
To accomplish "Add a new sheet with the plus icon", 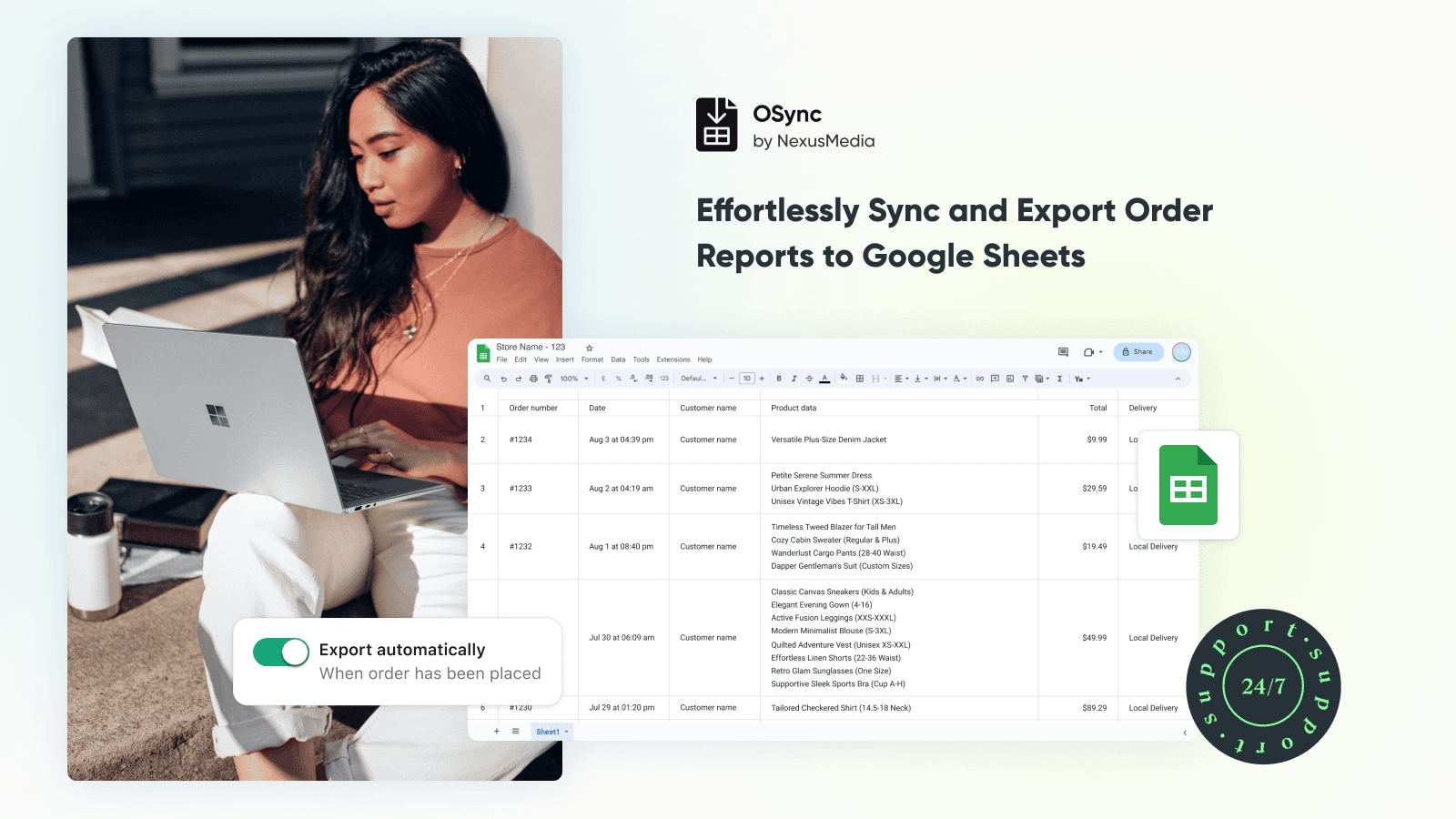I will pyautogui.click(x=496, y=731).
